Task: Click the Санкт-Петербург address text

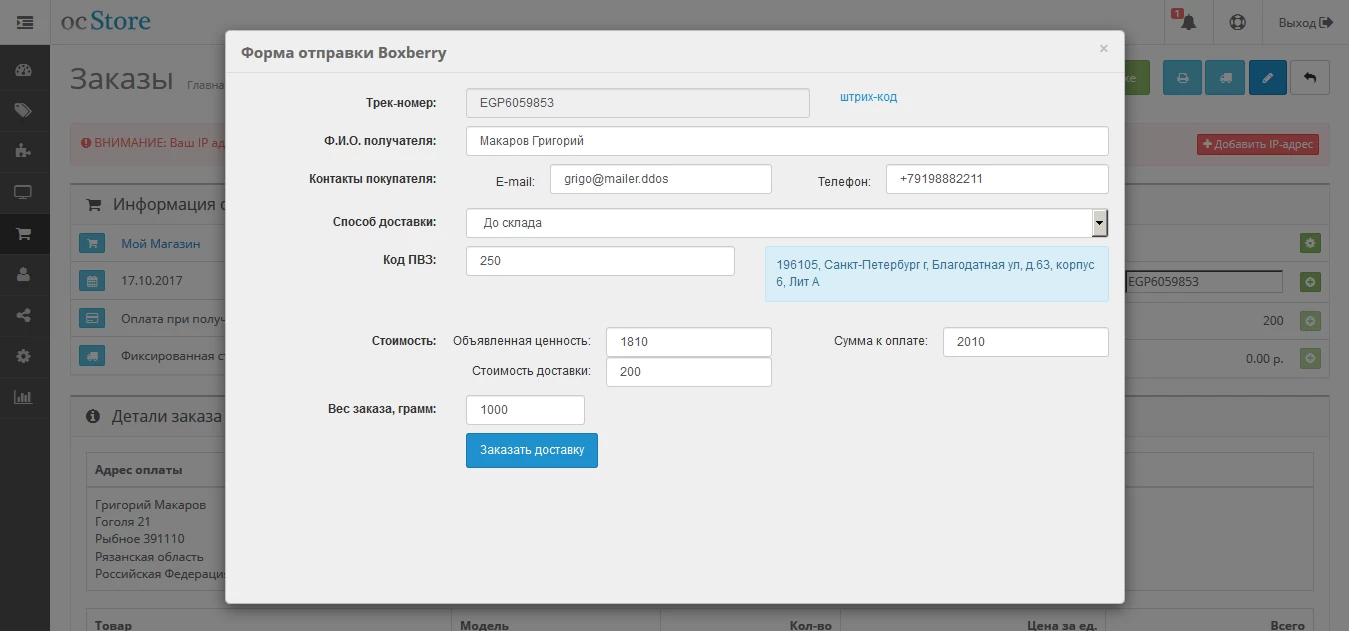Action: (936, 274)
